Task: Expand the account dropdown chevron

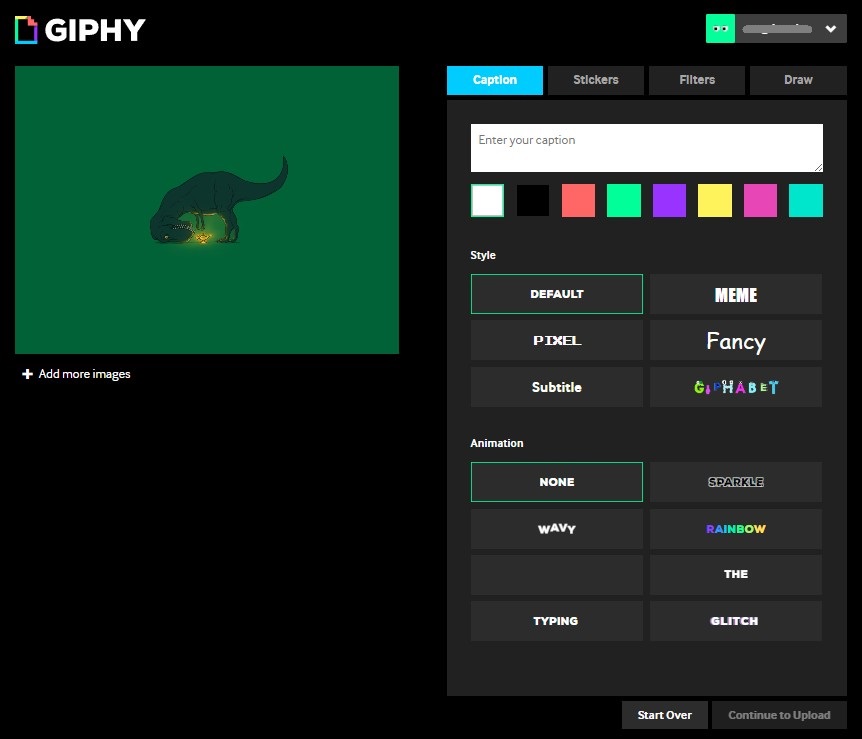Action: (x=831, y=29)
